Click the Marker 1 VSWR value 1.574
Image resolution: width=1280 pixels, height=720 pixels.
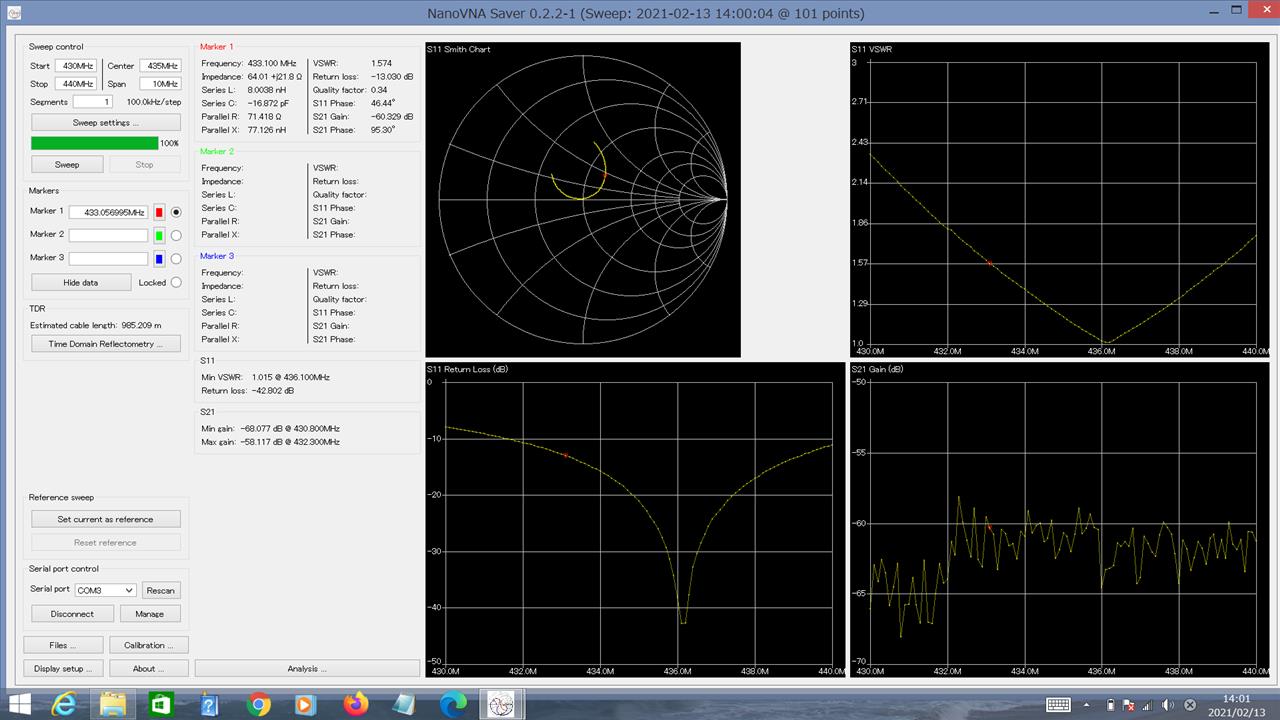point(381,63)
